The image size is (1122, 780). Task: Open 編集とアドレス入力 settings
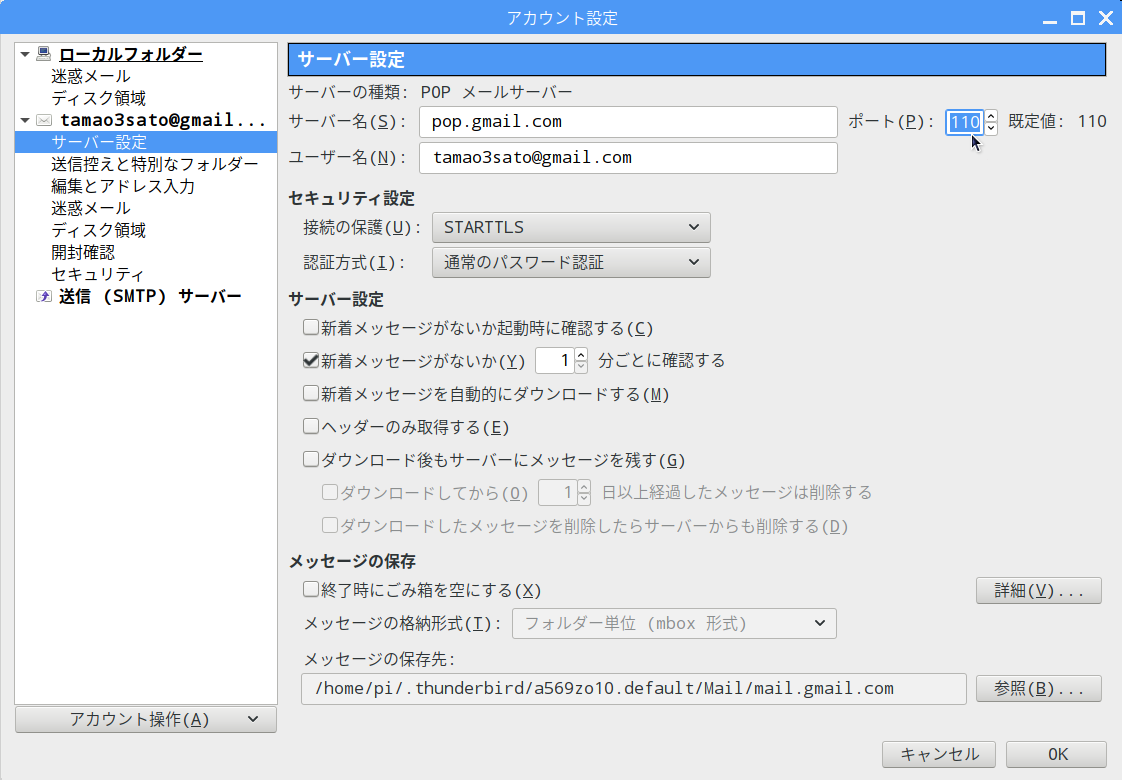(x=123, y=186)
